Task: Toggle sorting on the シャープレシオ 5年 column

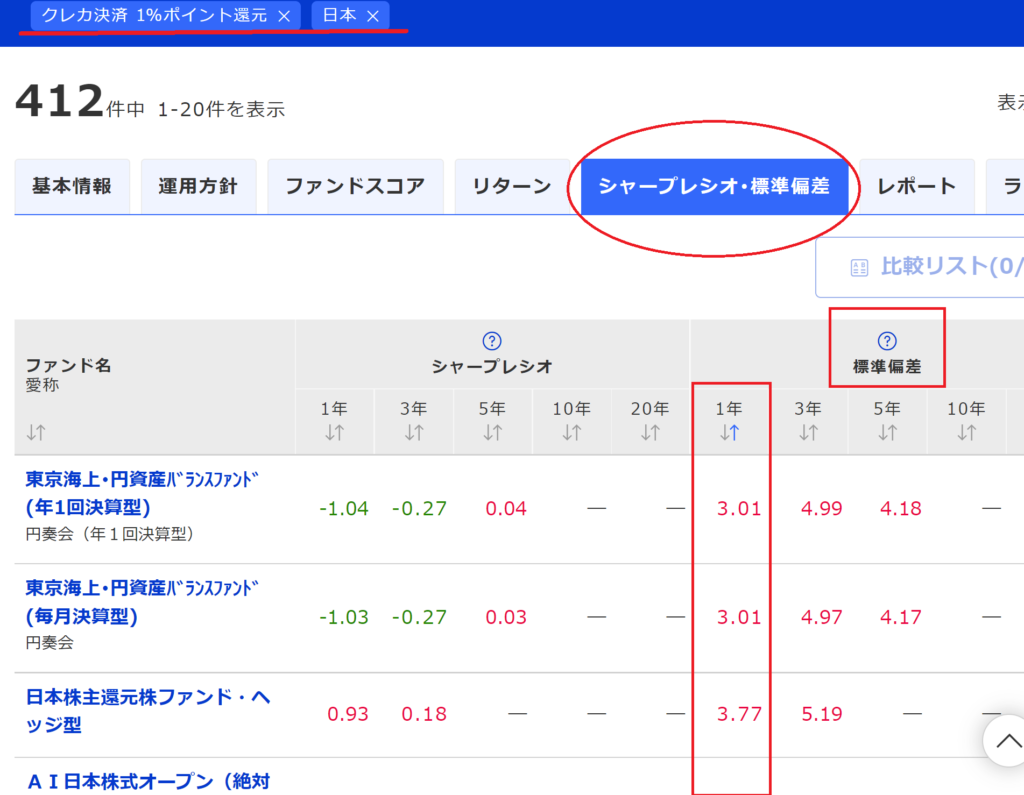Action: (492, 432)
